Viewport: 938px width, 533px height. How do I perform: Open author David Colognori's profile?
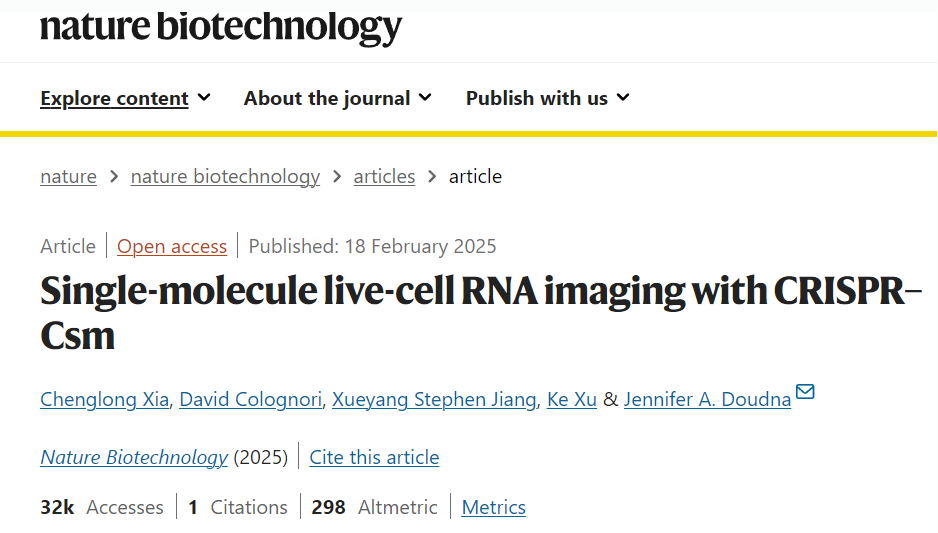252,400
